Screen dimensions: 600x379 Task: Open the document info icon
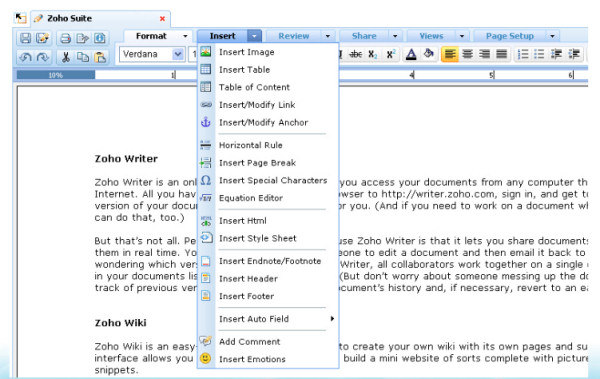pyautogui.click(x=99, y=38)
